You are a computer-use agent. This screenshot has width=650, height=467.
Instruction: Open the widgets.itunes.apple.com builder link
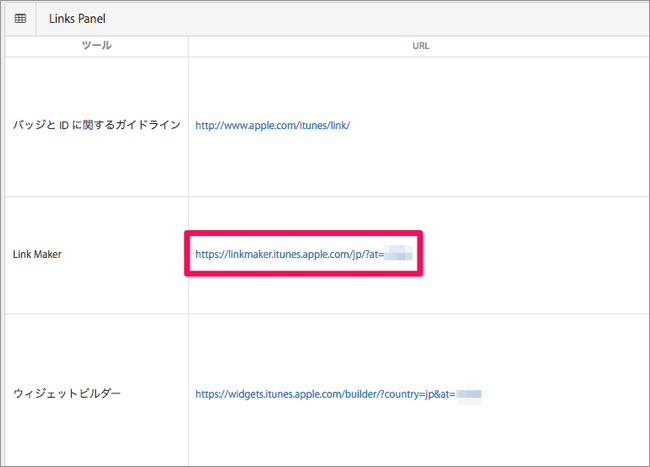pyautogui.click(x=325, y=394)
